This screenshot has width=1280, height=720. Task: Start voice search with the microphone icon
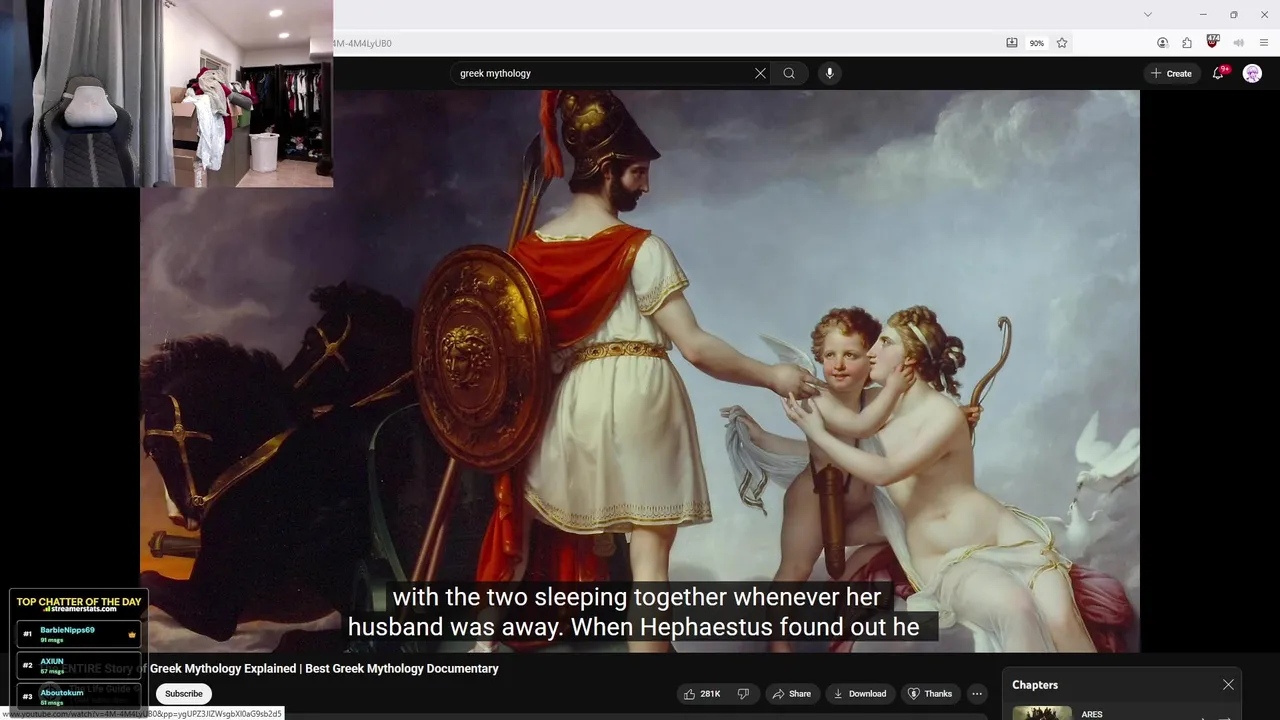[x=829, y=73]
